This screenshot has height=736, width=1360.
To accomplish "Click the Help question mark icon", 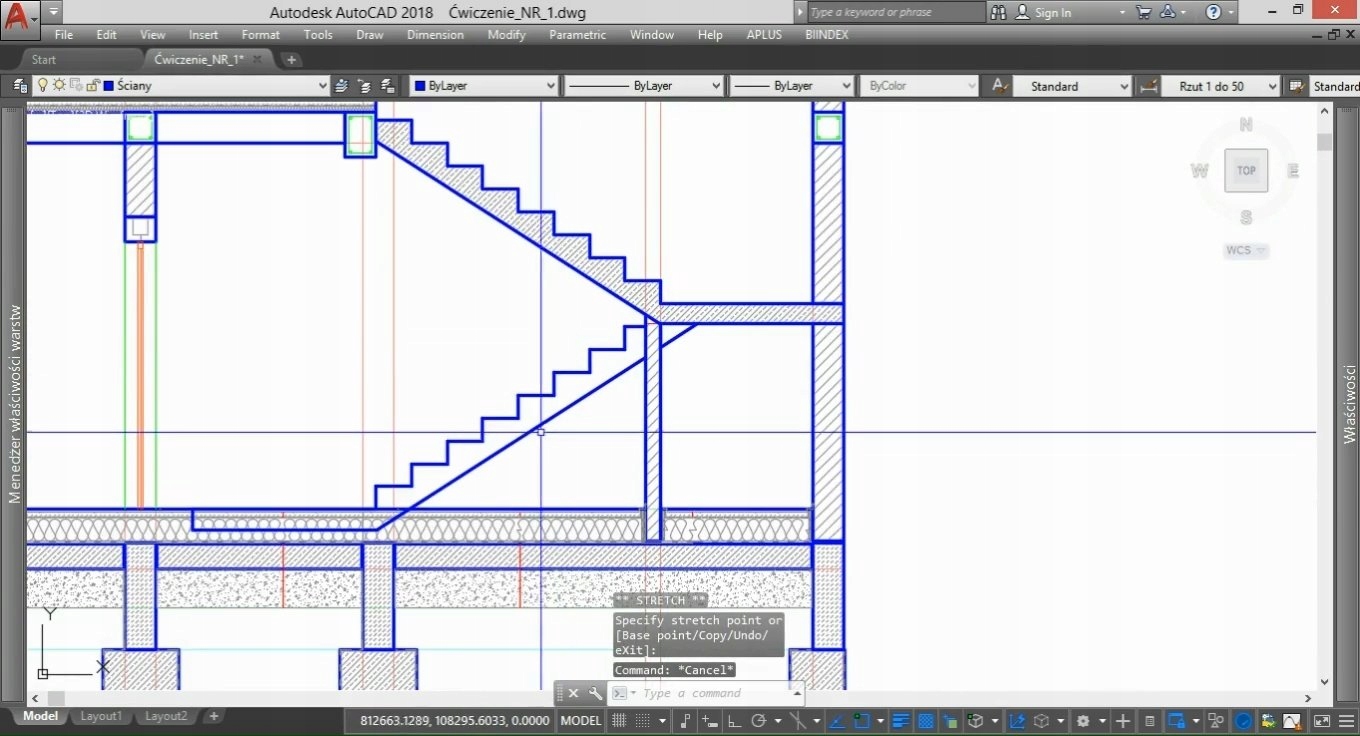I will coord(1213,12).
